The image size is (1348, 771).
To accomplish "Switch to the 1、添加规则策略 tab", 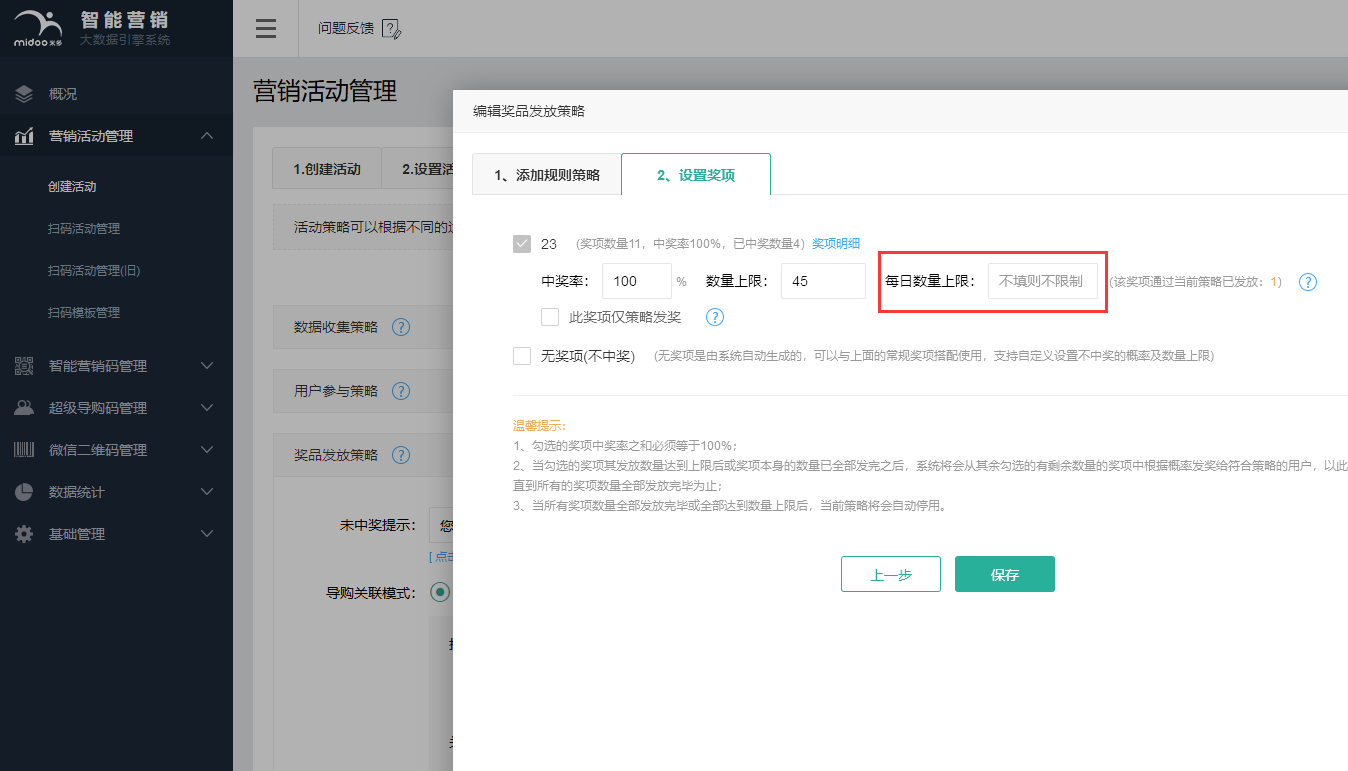I will pyautogui.click(x=547, y=175).
